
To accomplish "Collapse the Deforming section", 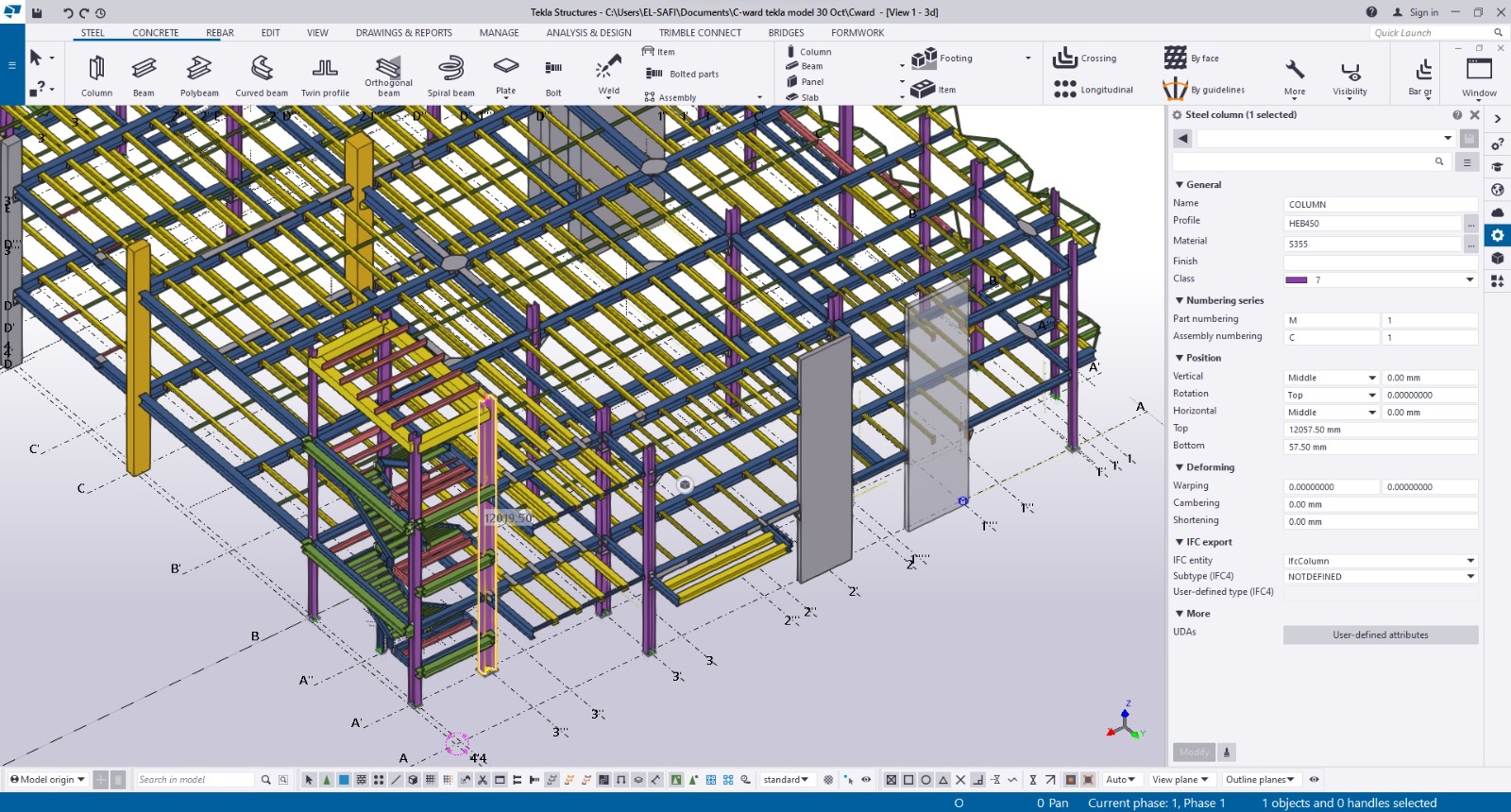I will tap(1180, 467).
